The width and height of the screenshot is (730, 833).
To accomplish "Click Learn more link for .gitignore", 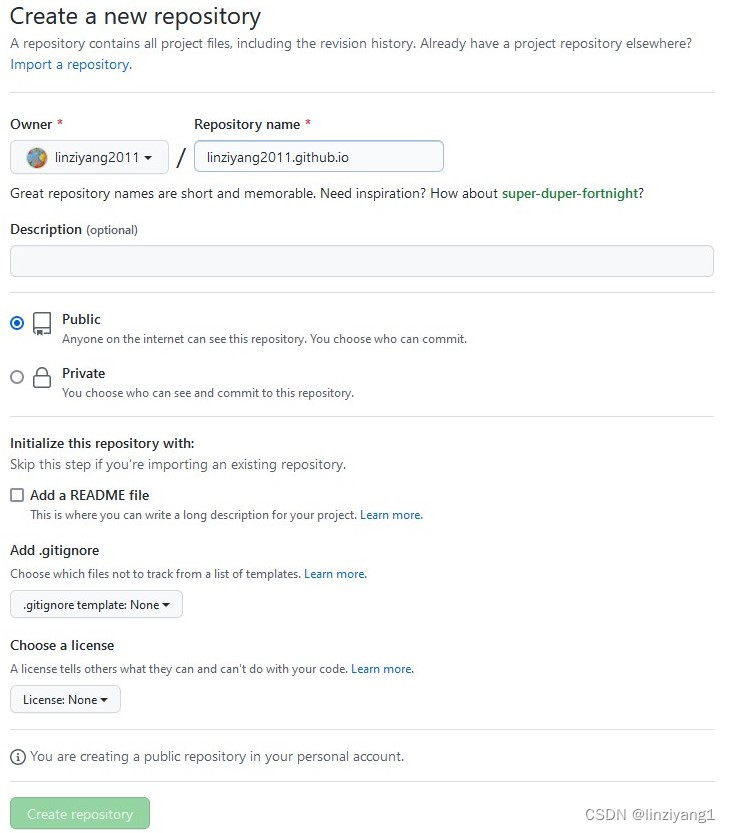I will click(335, 574).
